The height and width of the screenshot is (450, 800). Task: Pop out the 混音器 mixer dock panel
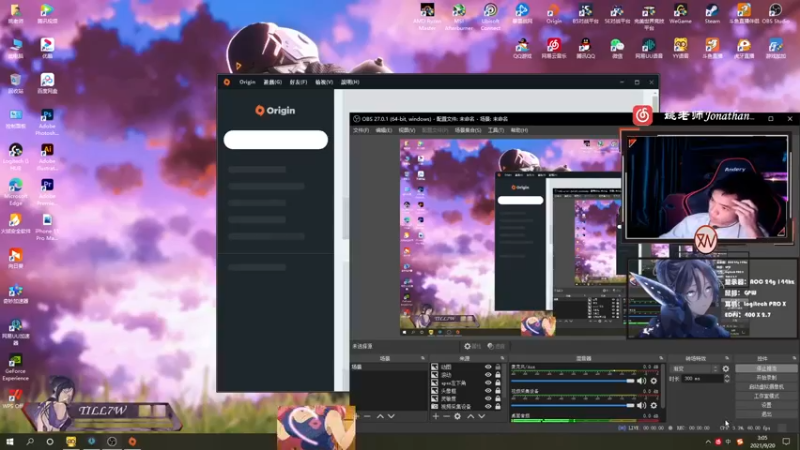[x=661, y=359]
